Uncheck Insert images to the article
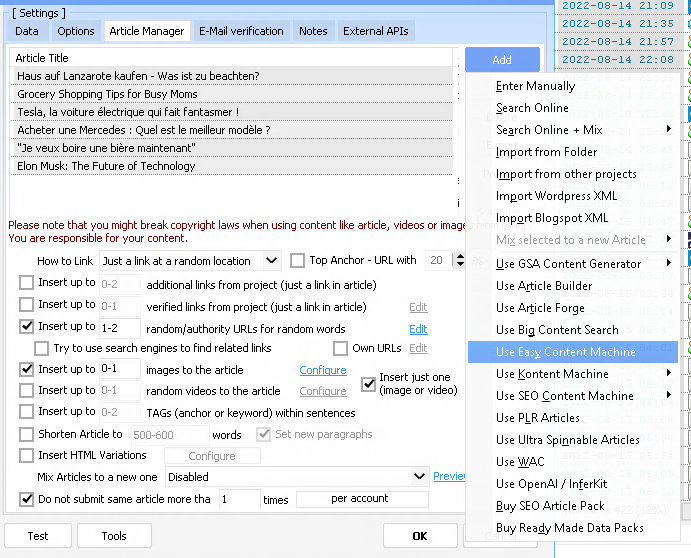The width and height of the screenshot is (691, 558). (x=26, y=369)
